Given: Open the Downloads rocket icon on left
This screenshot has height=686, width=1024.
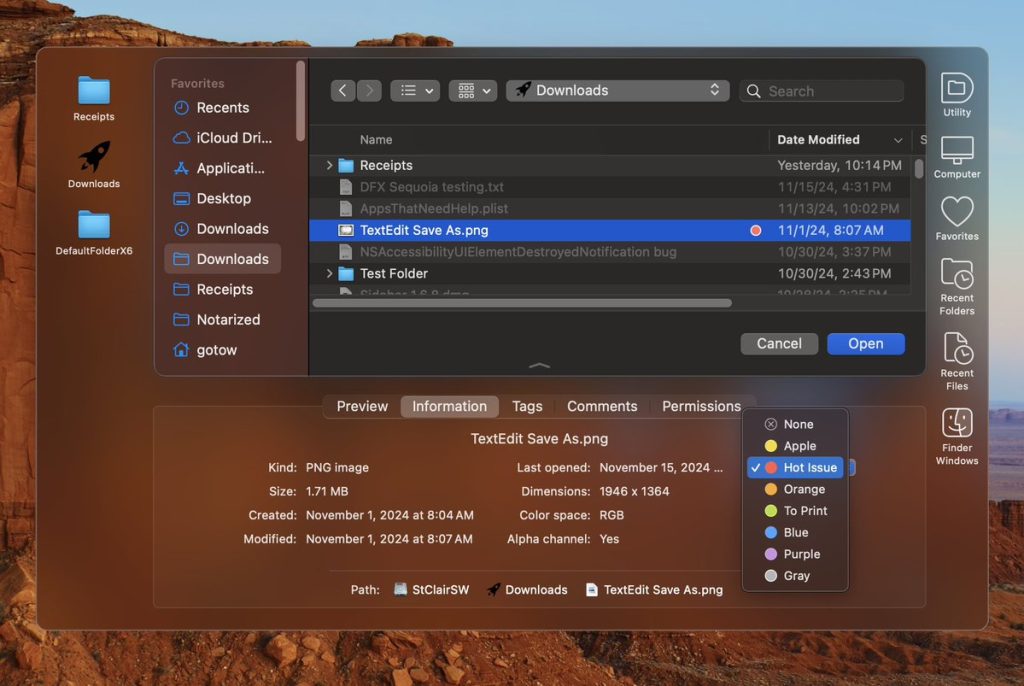Looking at the screenshot, I should 94,156.
